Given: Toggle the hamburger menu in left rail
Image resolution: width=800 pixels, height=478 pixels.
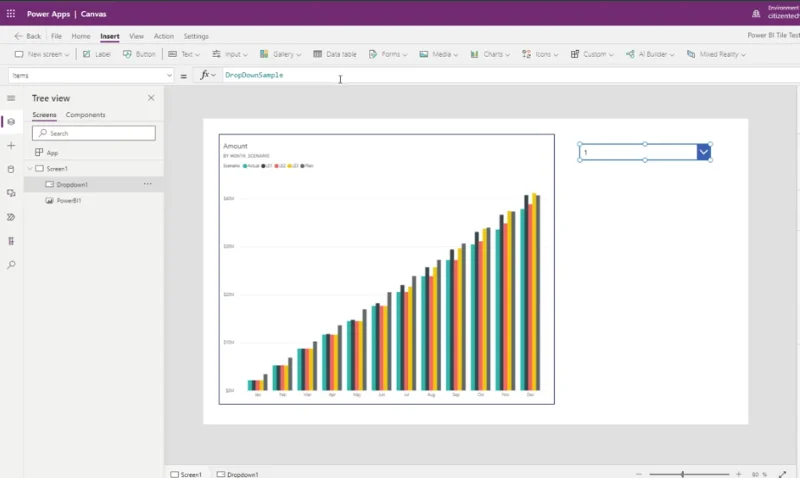Looking at the screenshot, I should [x=11, y=98].
